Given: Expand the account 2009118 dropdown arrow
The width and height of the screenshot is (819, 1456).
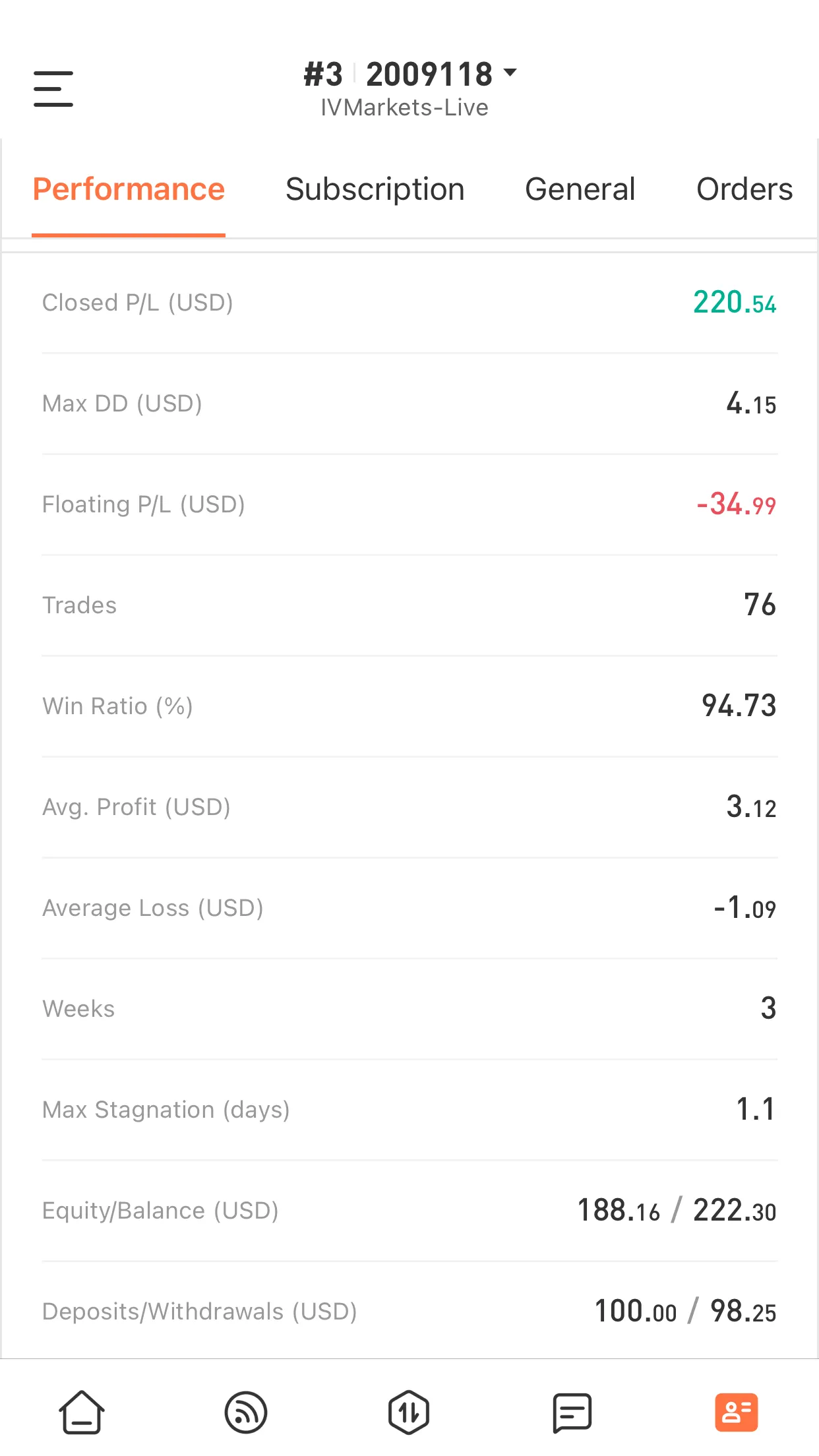Looking at the screenshot, I should point(510,72).
